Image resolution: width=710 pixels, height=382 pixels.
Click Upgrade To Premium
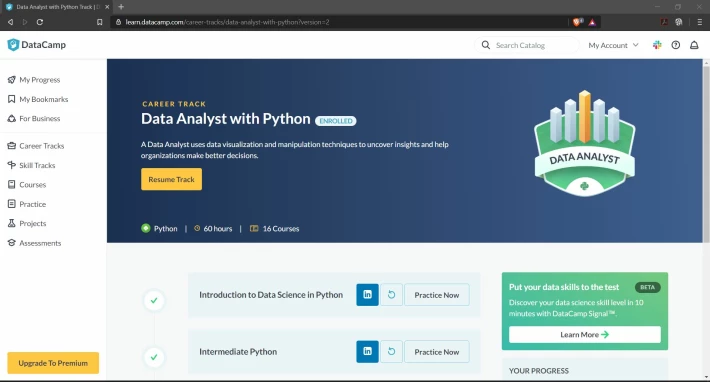point(53,363)
